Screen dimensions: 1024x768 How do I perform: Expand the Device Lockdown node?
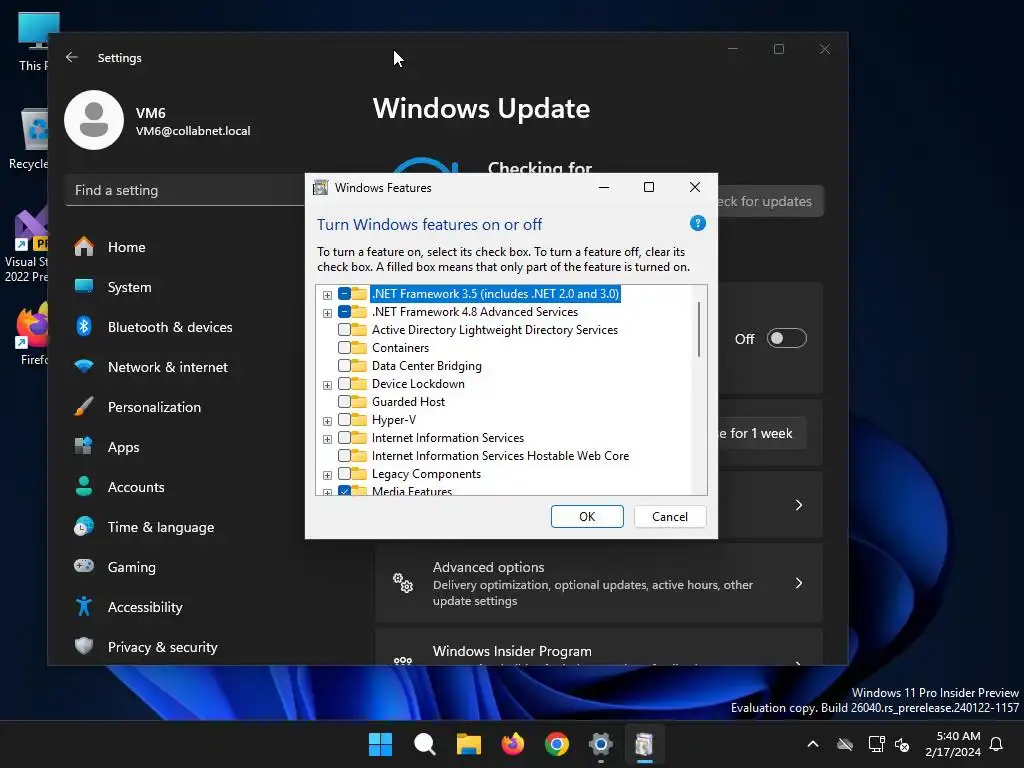click(327, 385)
